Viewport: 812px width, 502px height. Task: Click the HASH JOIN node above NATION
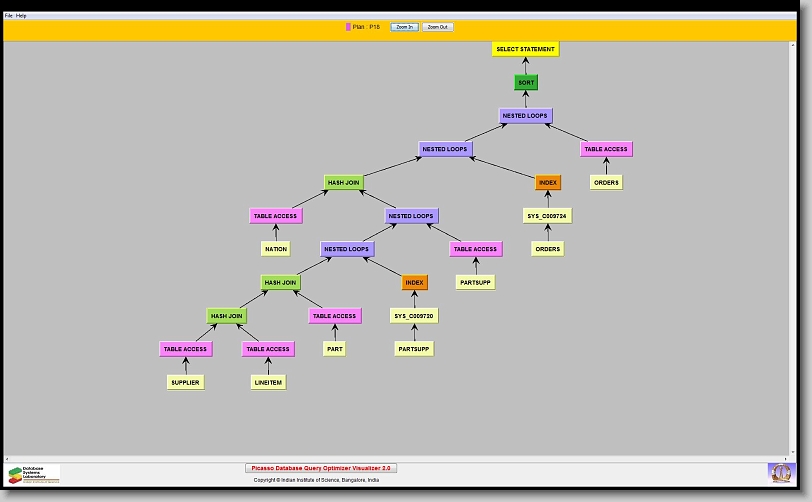[x=344, y=183]
